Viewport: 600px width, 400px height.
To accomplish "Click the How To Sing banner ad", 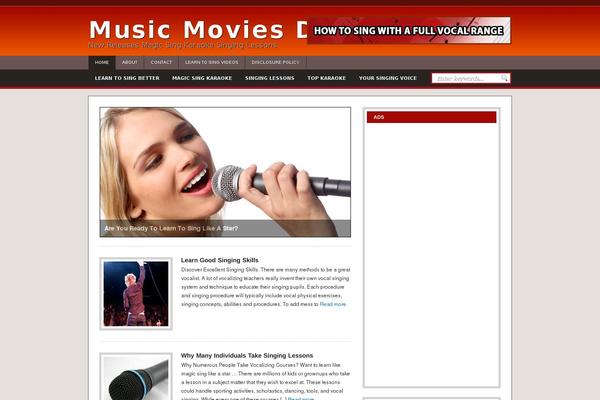I will [409, 30].
